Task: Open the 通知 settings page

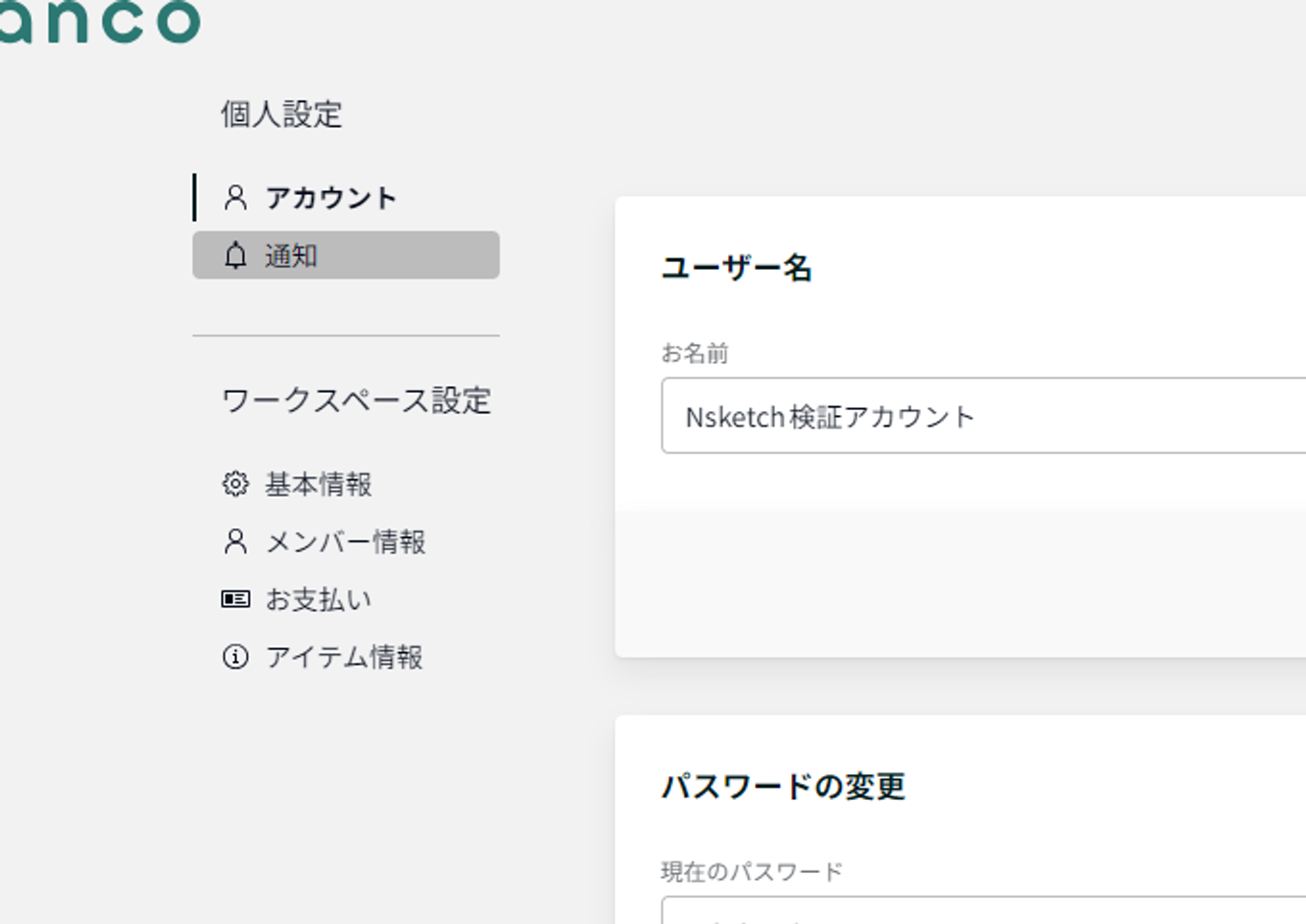Action: coord(346,255)
